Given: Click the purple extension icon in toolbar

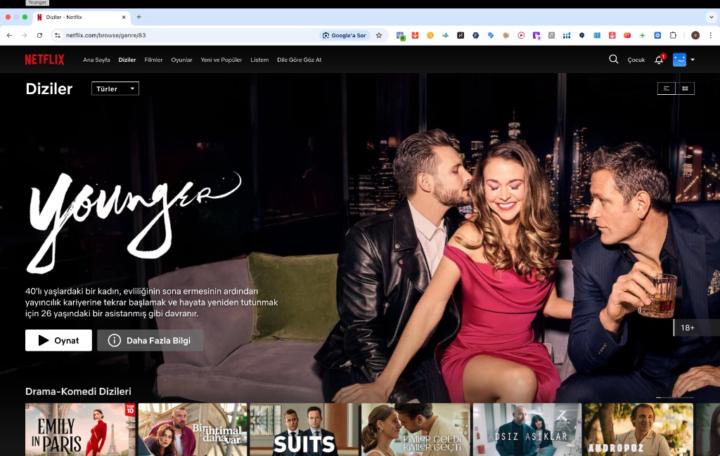Looking at the screenshot, I should point(536,35).
